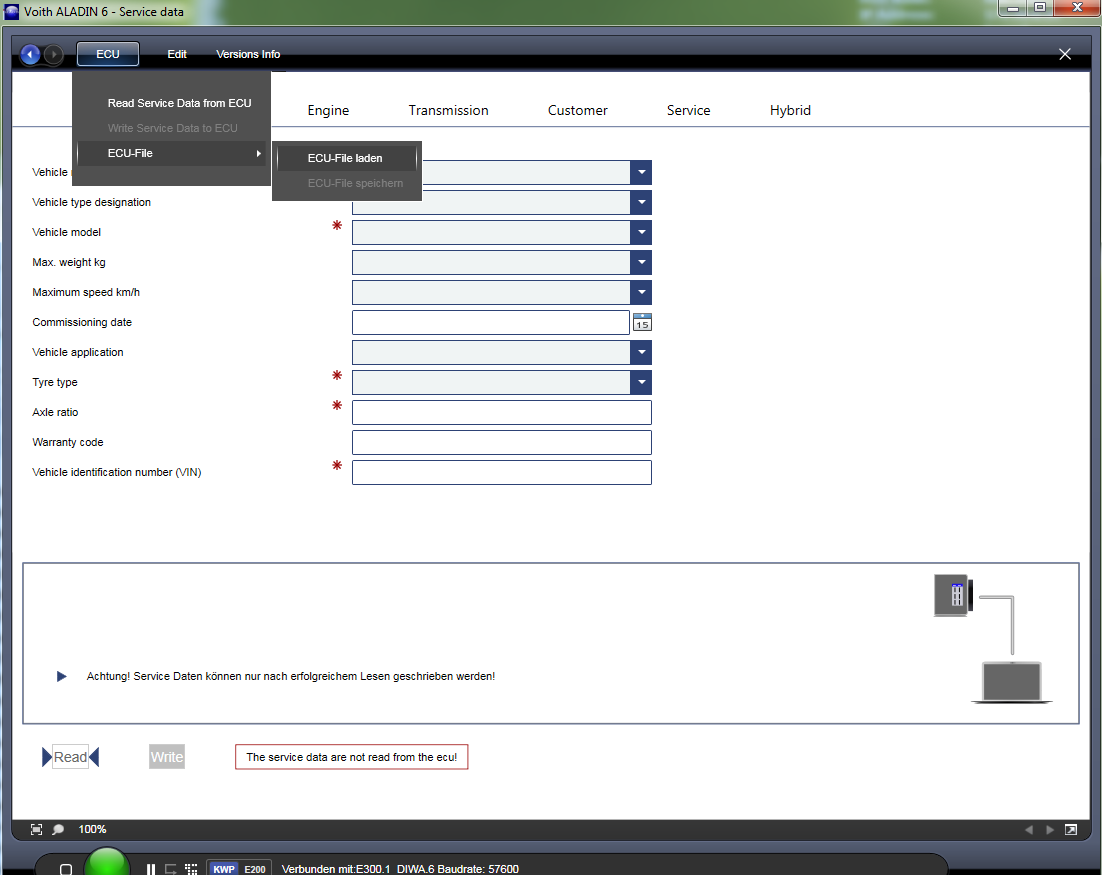This screenshot has height=875, width=1102.
Task: Click the Voith ALADIN title bar app icon
Action: click(x=11, y=11)
